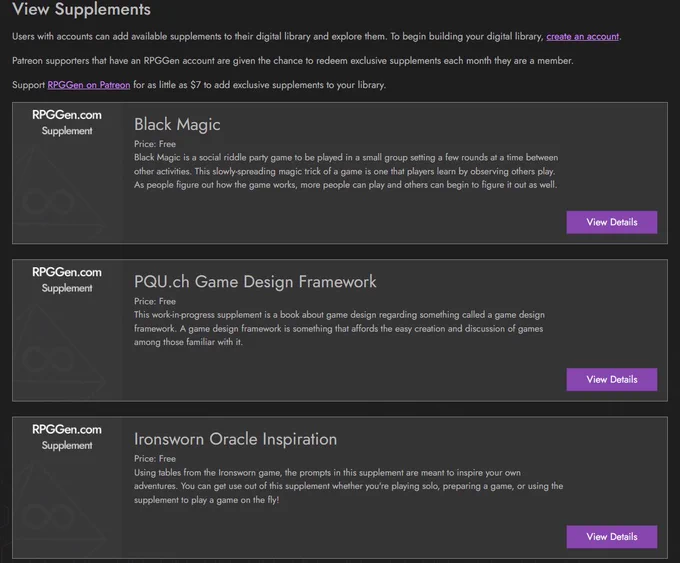Click the RPGGen.com Supplement label on PQU.ch card
The height and width of the screenshot is (563, 680).
click(67, 280)
